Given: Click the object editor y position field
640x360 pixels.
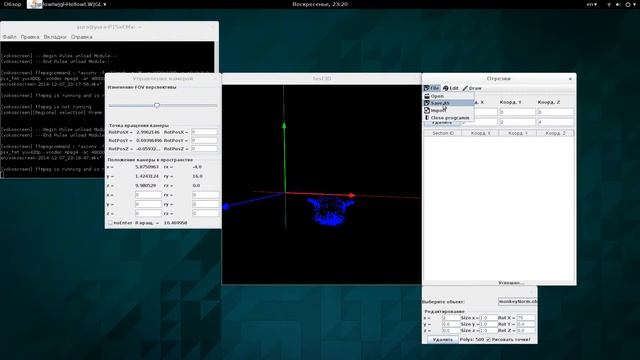Looking at the screenshot, I should pos(451,324).
